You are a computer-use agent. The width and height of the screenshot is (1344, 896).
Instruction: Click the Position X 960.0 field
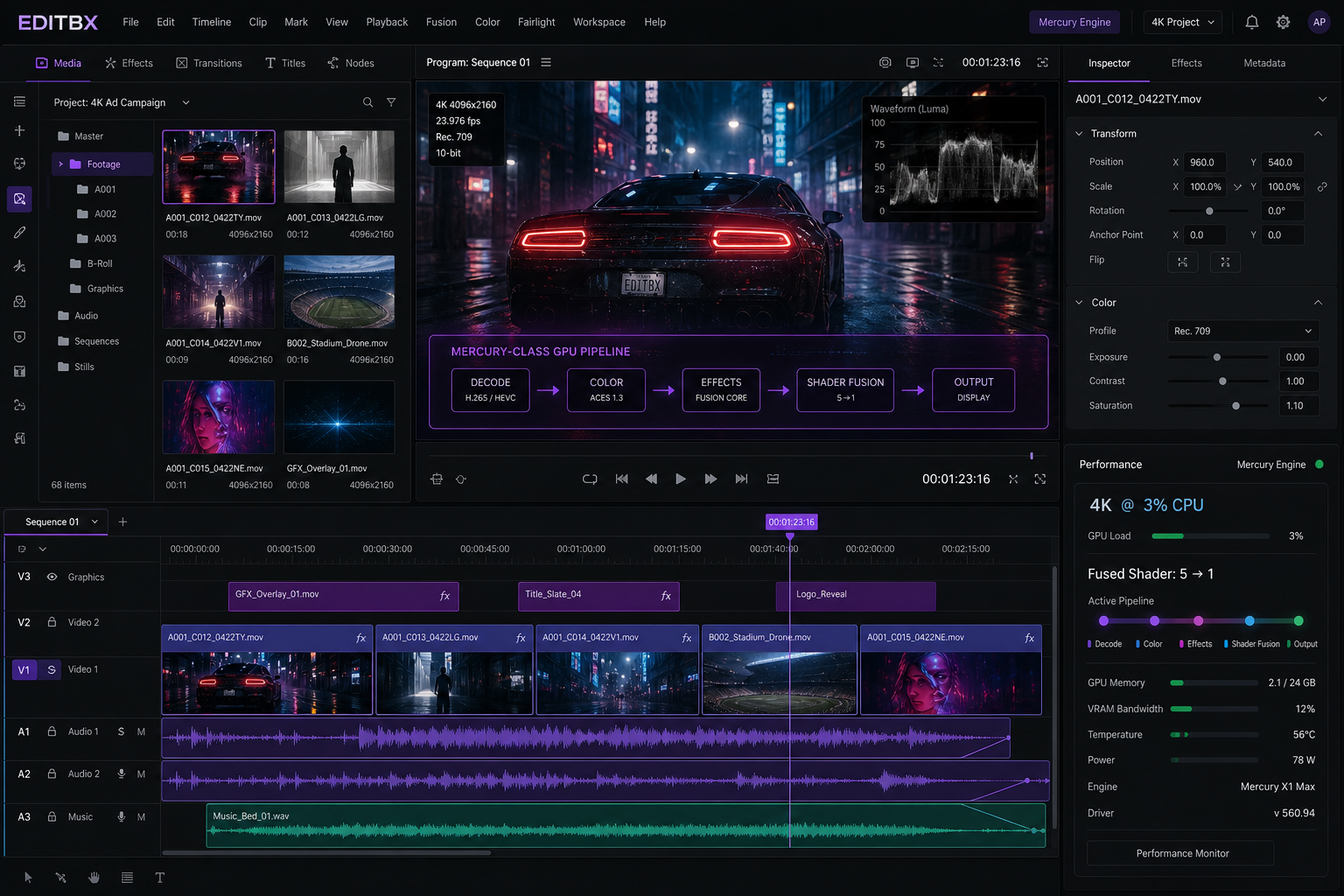pos(1205,162)
